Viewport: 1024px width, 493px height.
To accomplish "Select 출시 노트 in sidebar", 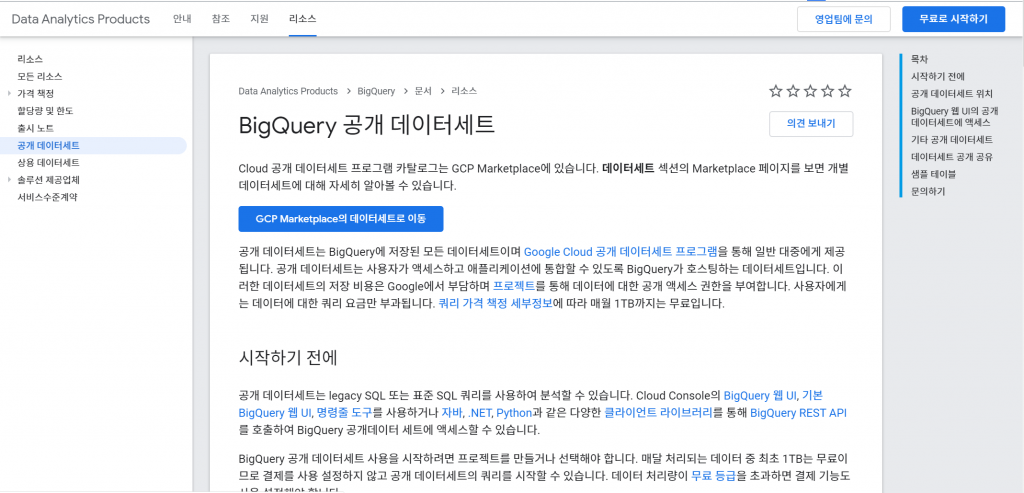I will 35,128.
